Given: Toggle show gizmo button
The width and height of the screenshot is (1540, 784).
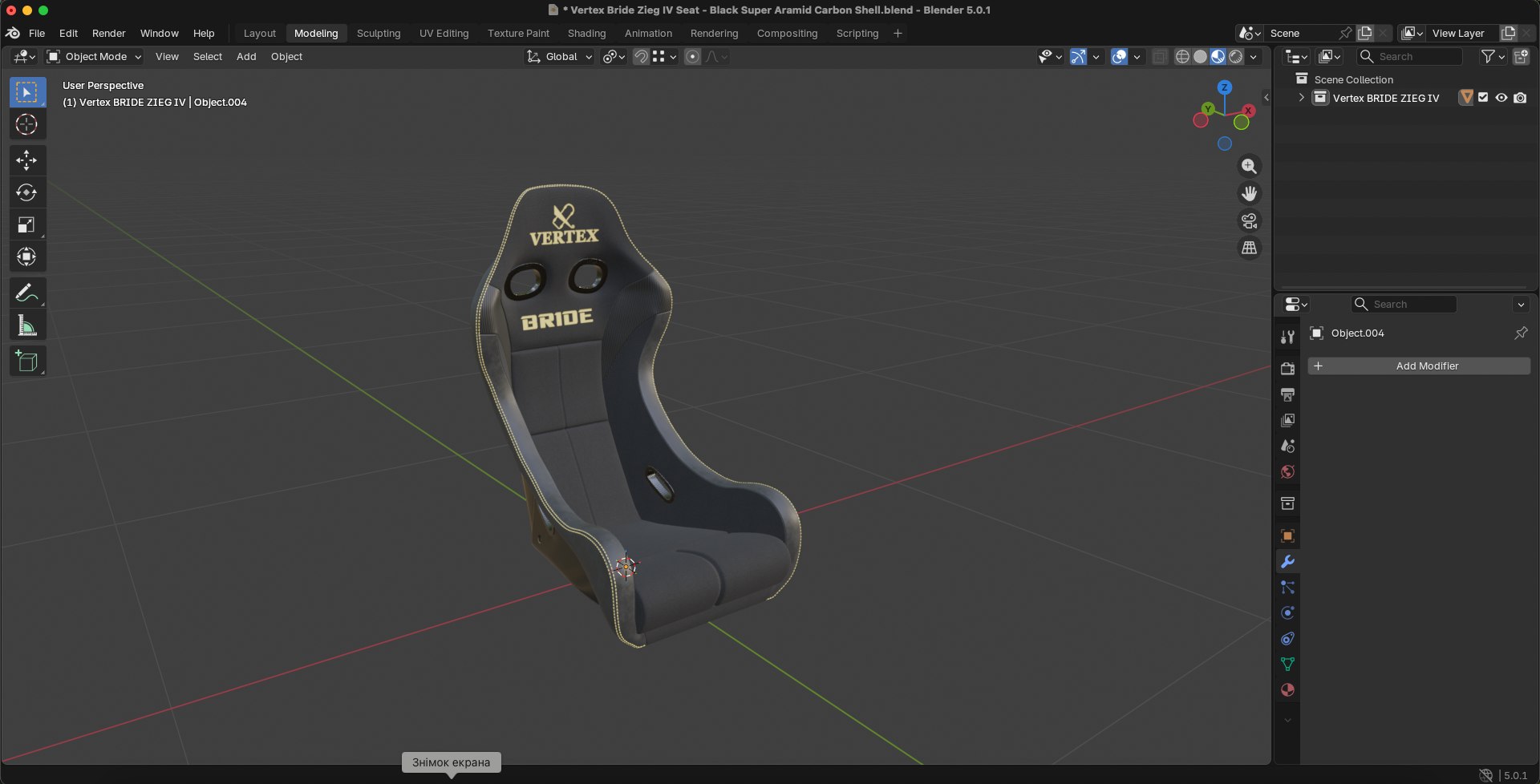Looking at the screenshot, I should [x=1078, y=56].
